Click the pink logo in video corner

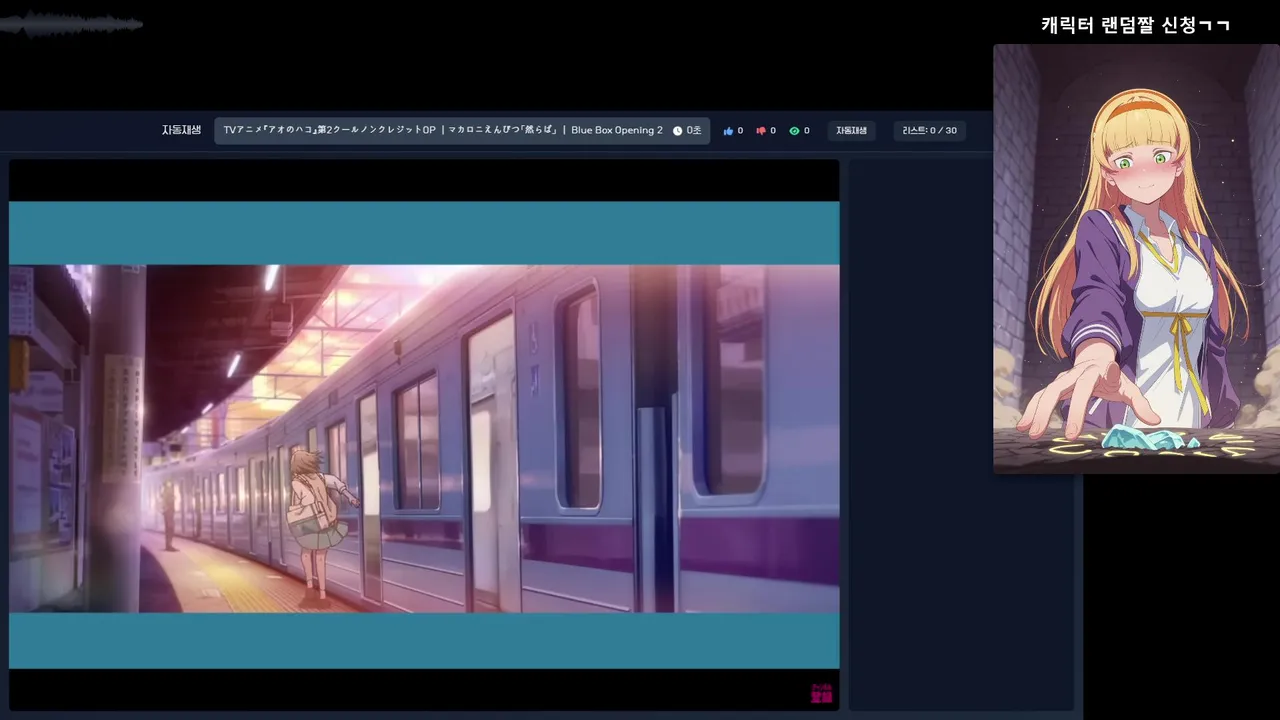click(x=821, y=693)
